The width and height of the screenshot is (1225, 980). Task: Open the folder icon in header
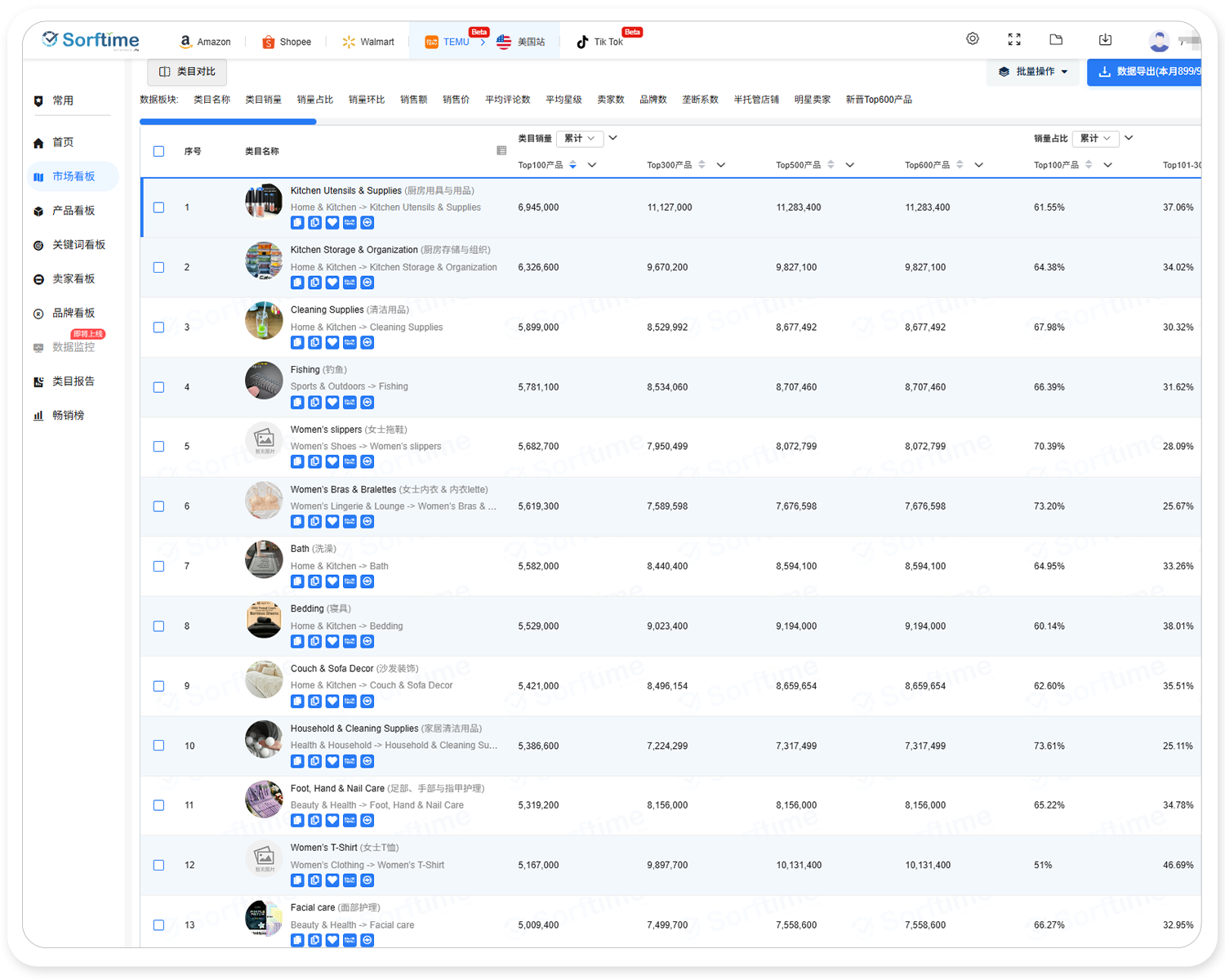(1056, 39)
